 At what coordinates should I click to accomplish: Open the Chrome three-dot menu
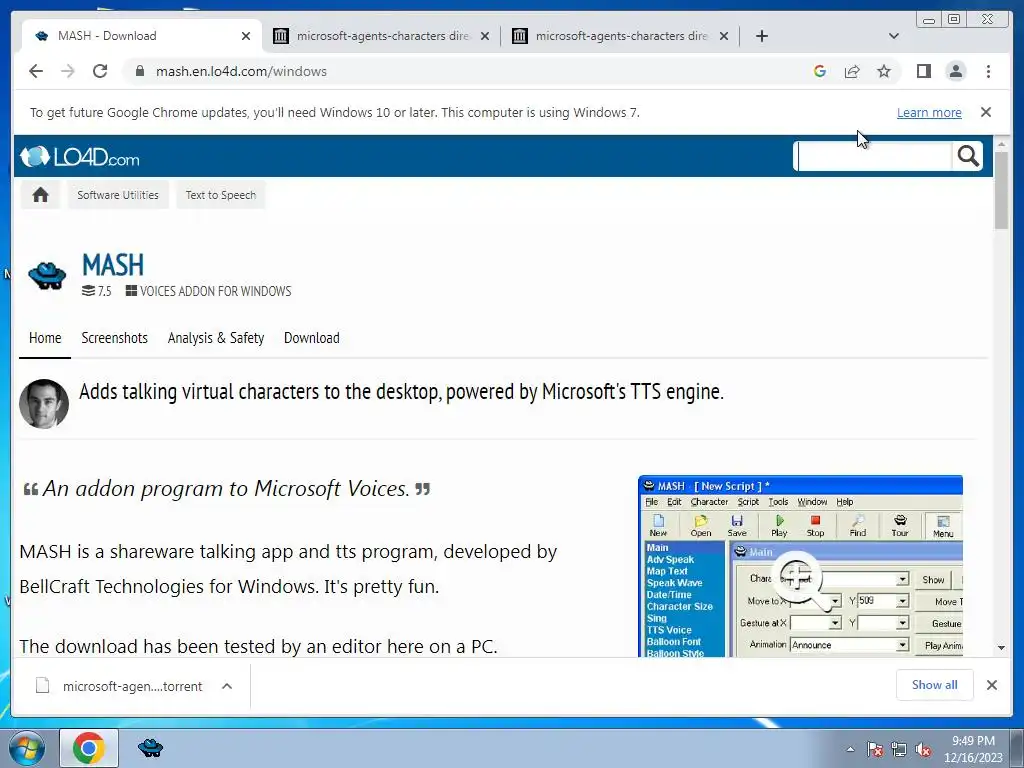point(988,71)
